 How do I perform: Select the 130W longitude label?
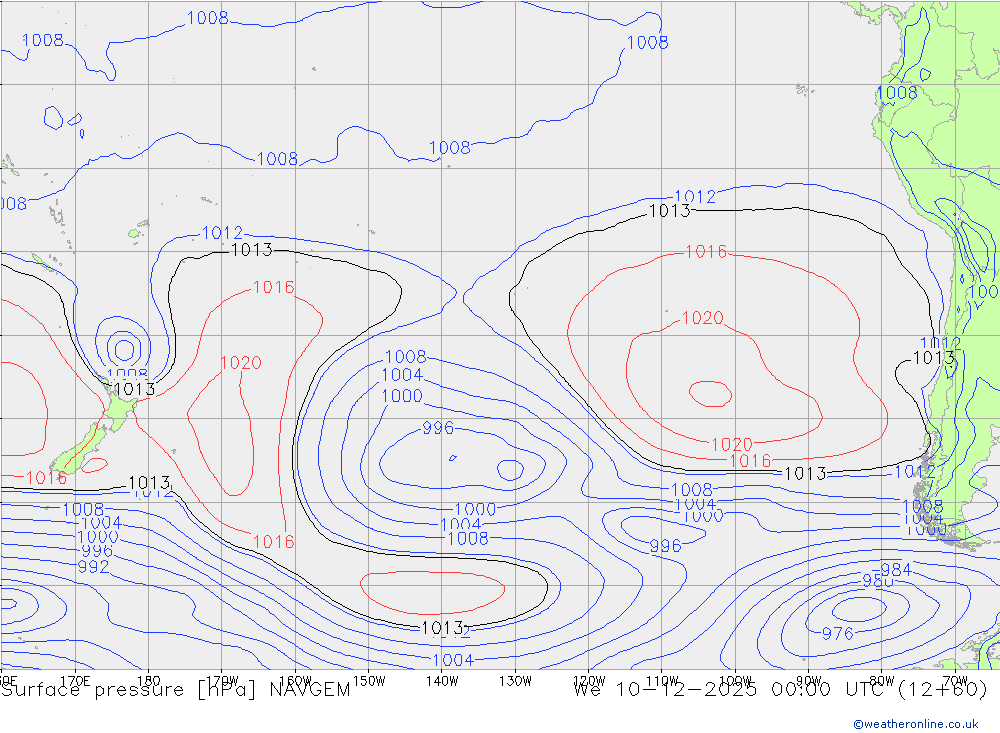[x=515, y=681]
